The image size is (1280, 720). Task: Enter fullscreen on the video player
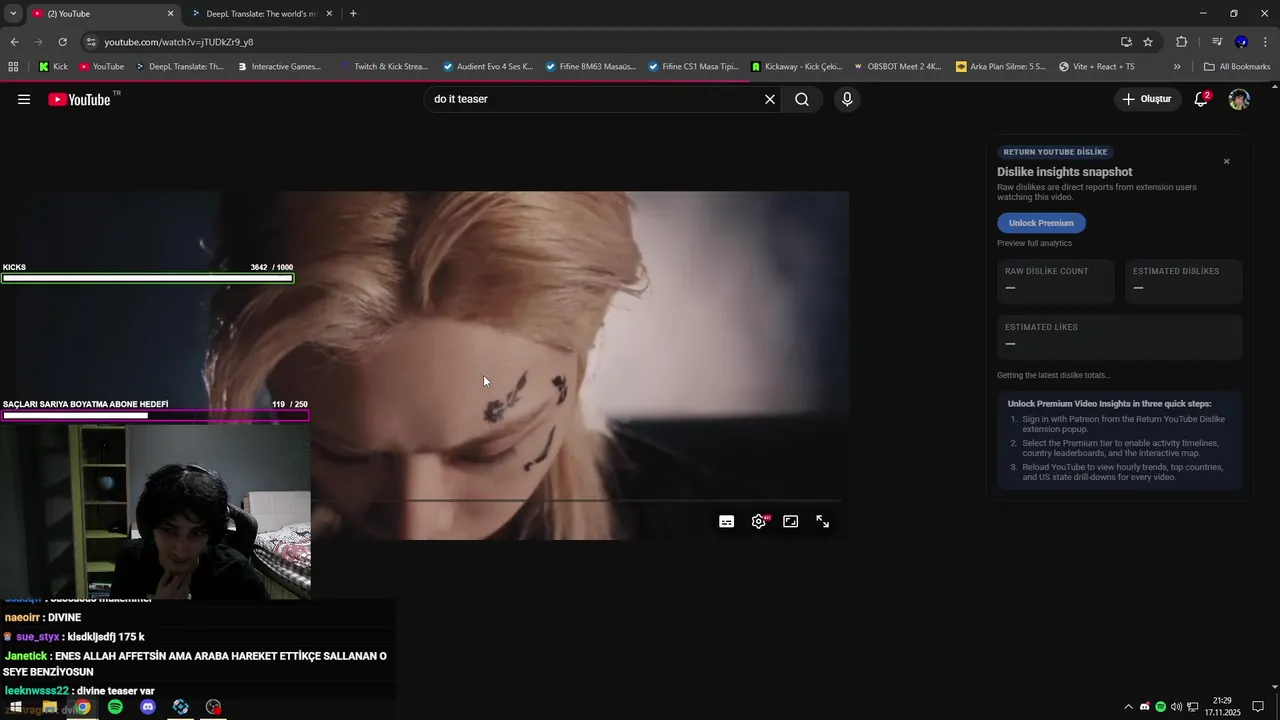(x=823, y=521)
